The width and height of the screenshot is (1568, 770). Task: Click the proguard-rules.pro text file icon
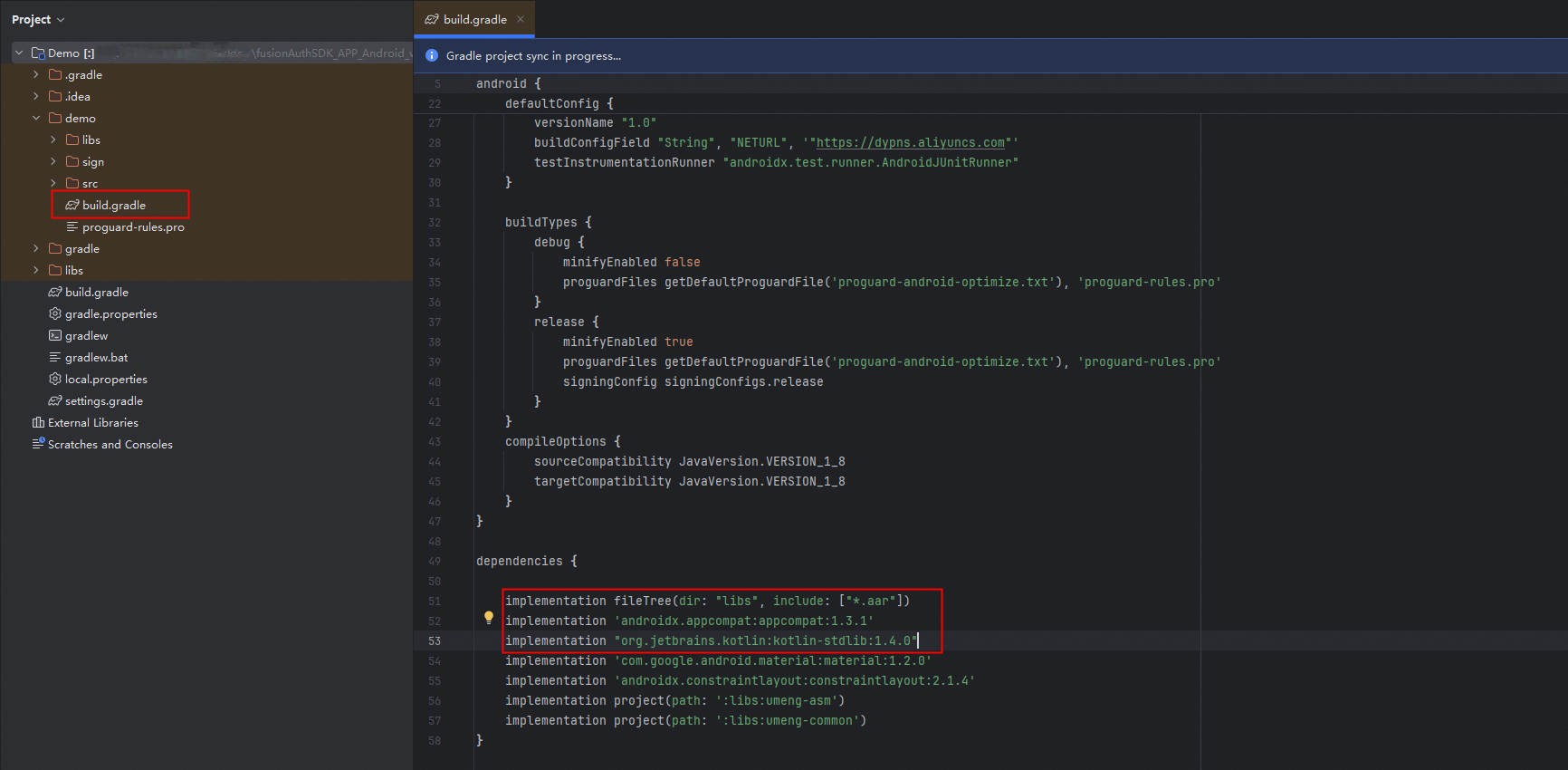[72, 226]
